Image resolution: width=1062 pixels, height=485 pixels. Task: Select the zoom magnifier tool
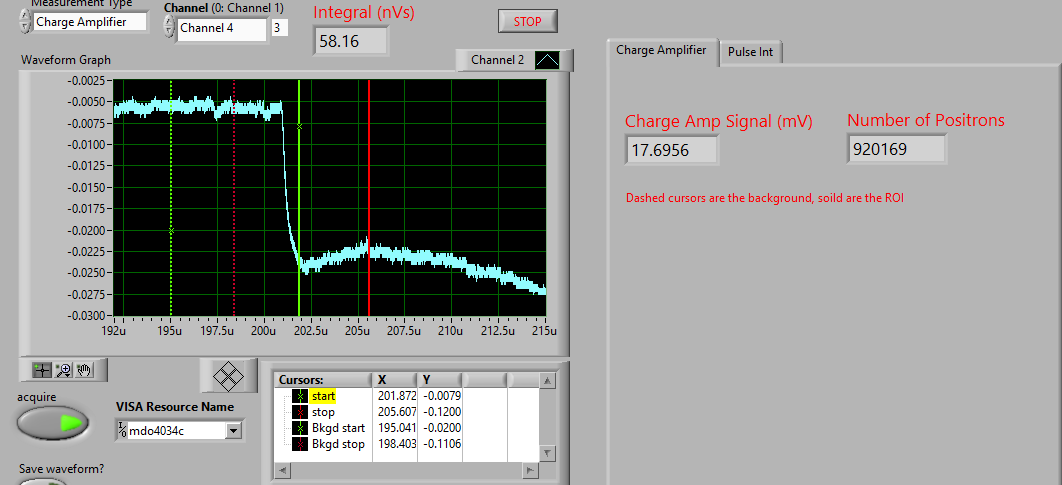click(63, 369)
